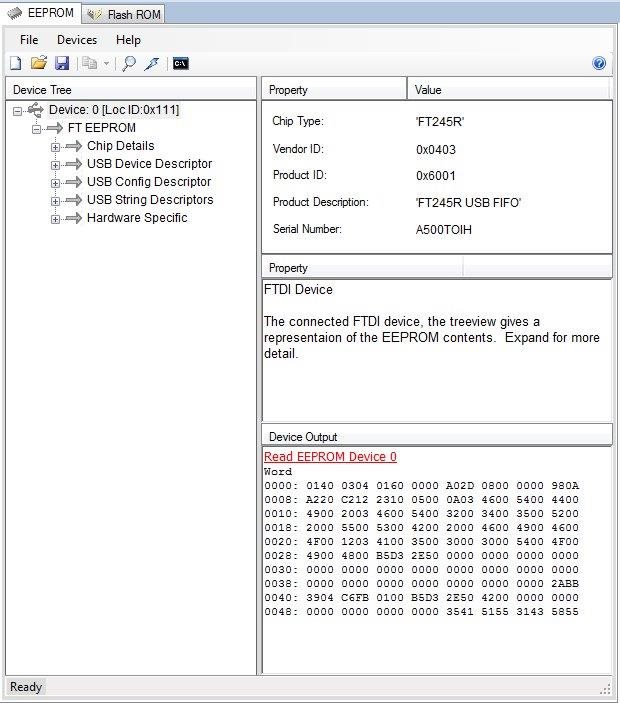
Task: Switch to the EEPROM tab
Action: (x=41, y=13)
